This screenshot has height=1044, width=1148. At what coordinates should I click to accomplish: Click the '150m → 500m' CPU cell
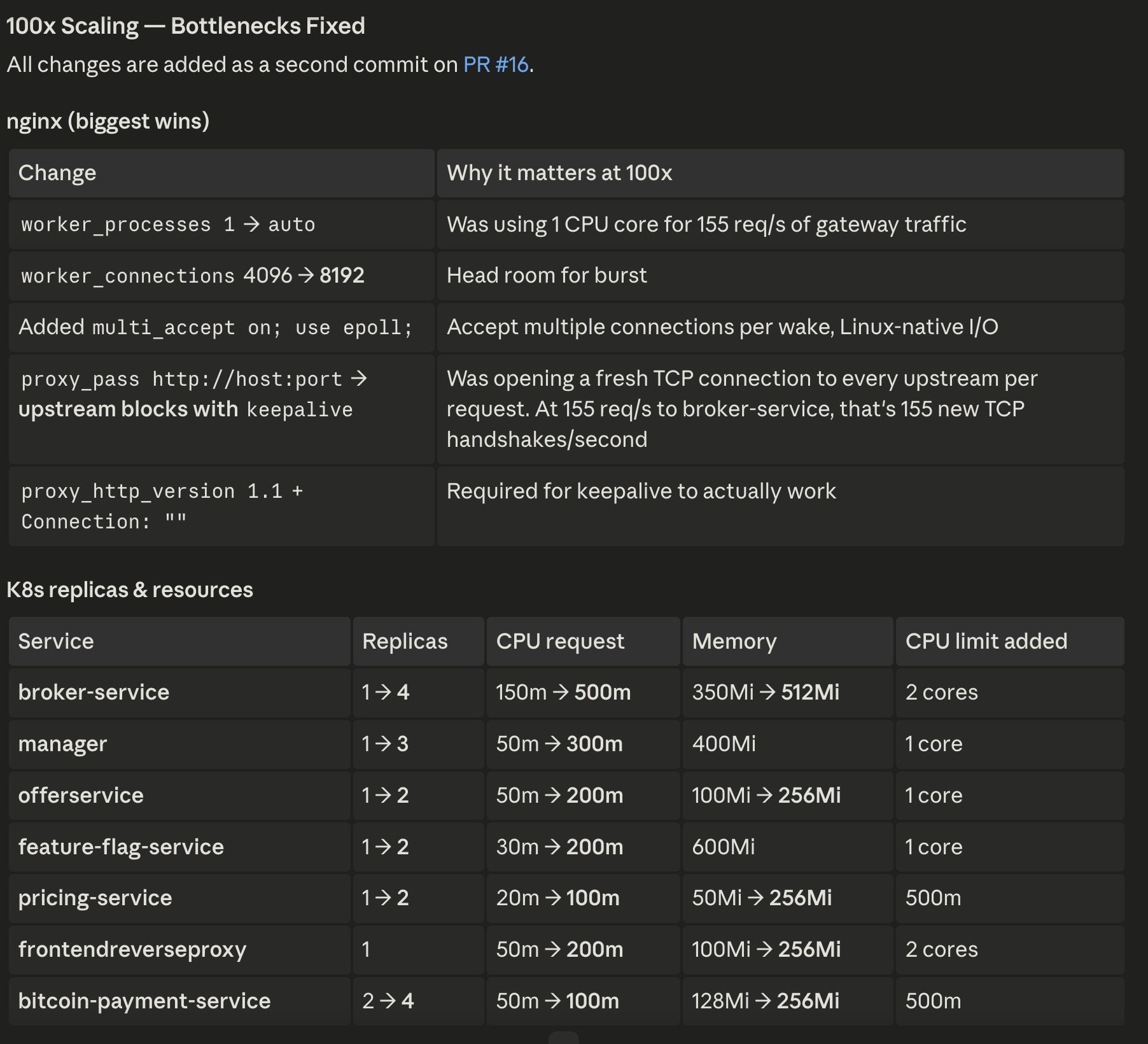tap(584, 693)
